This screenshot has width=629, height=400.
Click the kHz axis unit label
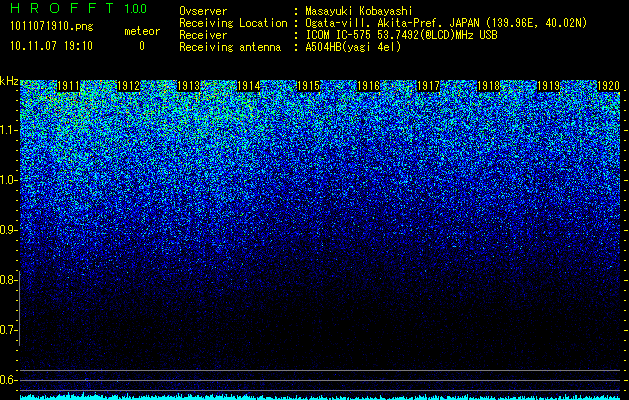coord(9,81)
